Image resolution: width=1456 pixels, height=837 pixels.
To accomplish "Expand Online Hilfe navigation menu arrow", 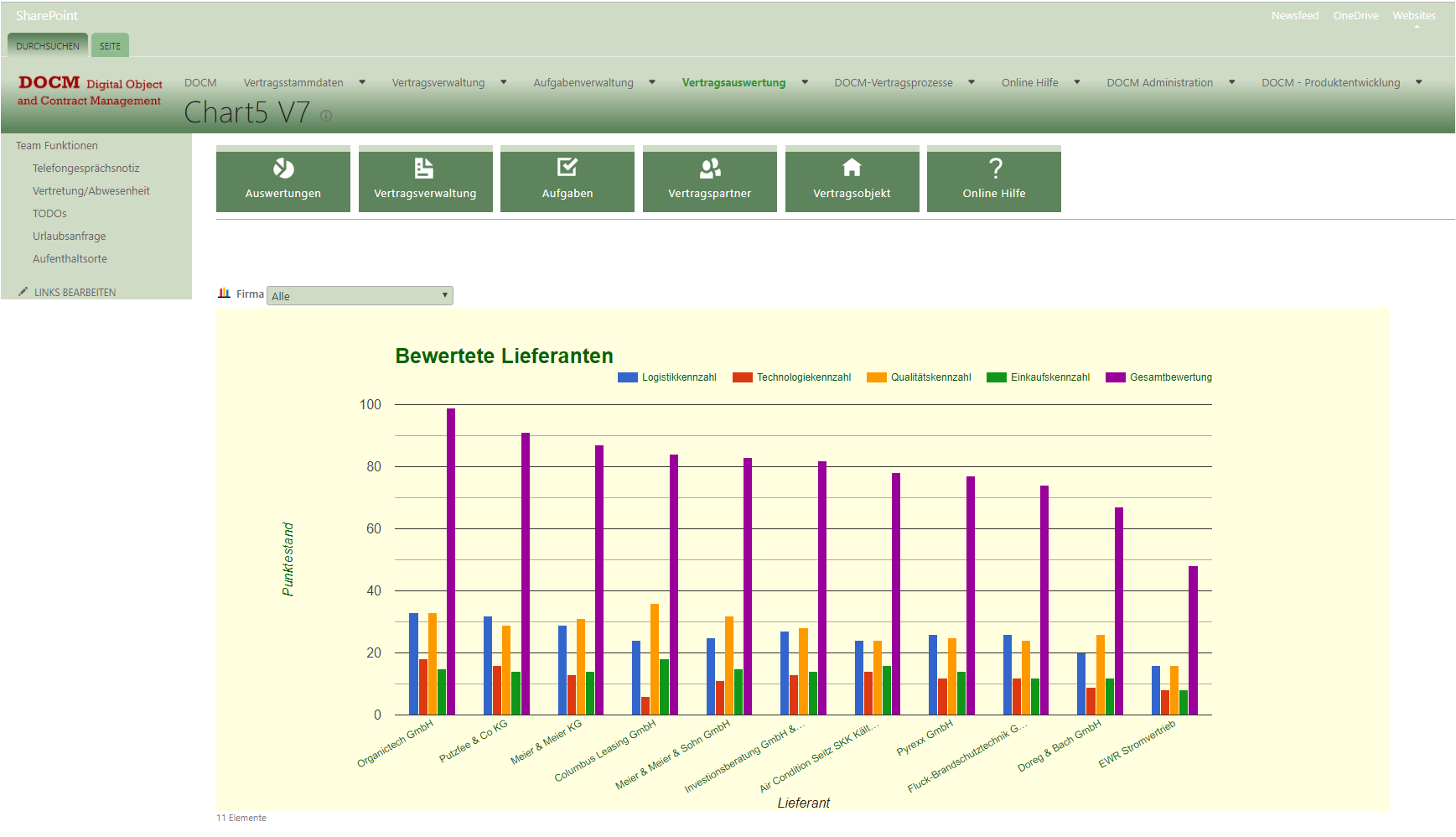I will [1077, 82].
